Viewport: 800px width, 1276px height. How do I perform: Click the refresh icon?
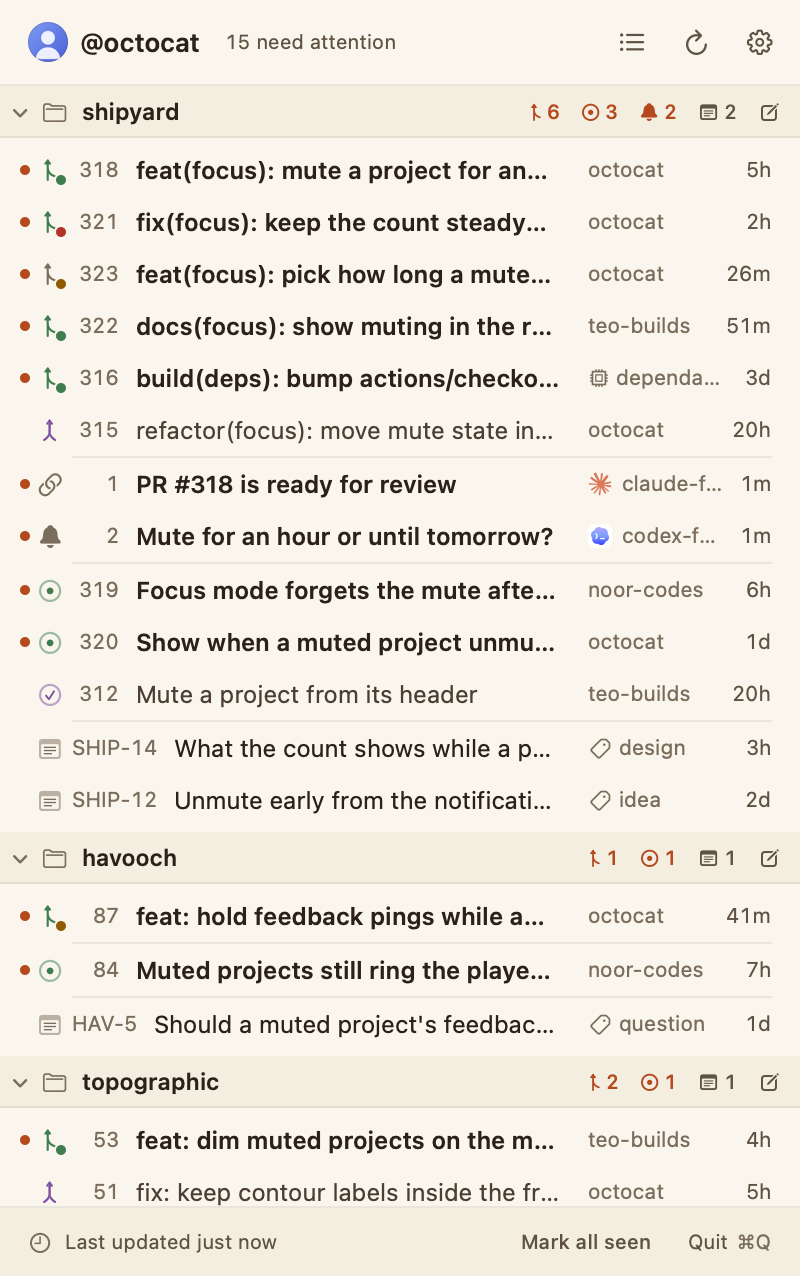[696, 42]
